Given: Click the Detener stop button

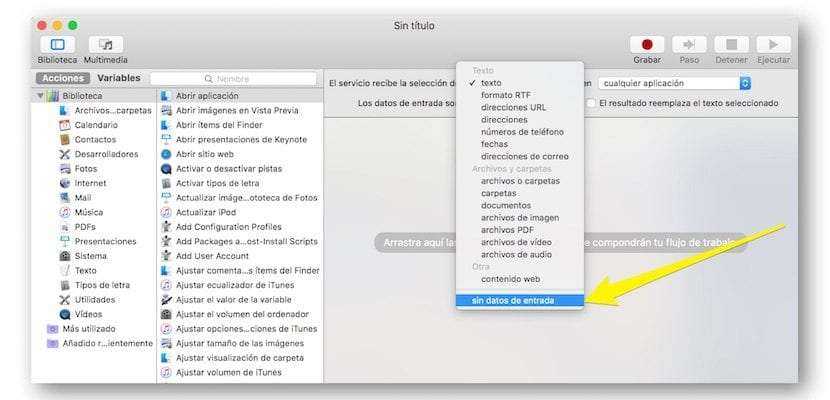Looking at the screenshot, I should click(x=731, y=45).
